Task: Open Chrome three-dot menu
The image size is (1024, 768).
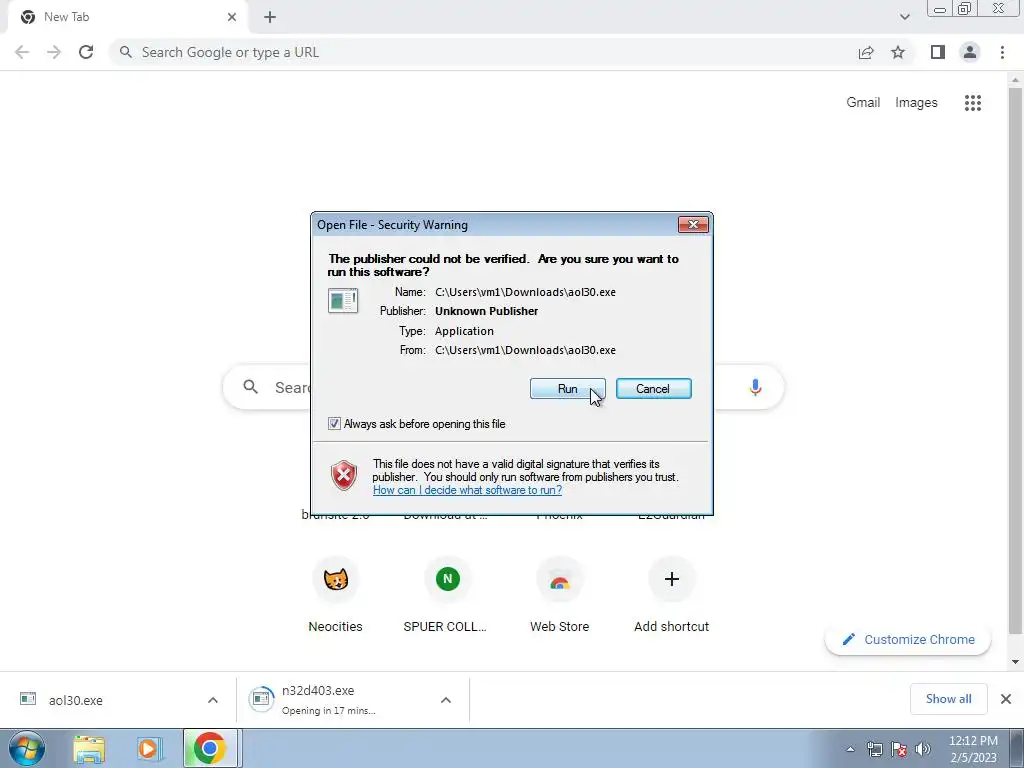Action: [x=1002, y=52]
